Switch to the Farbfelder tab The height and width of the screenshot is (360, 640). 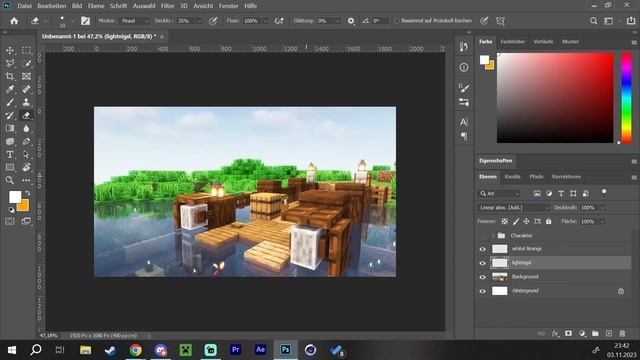(x=513, y=42)
